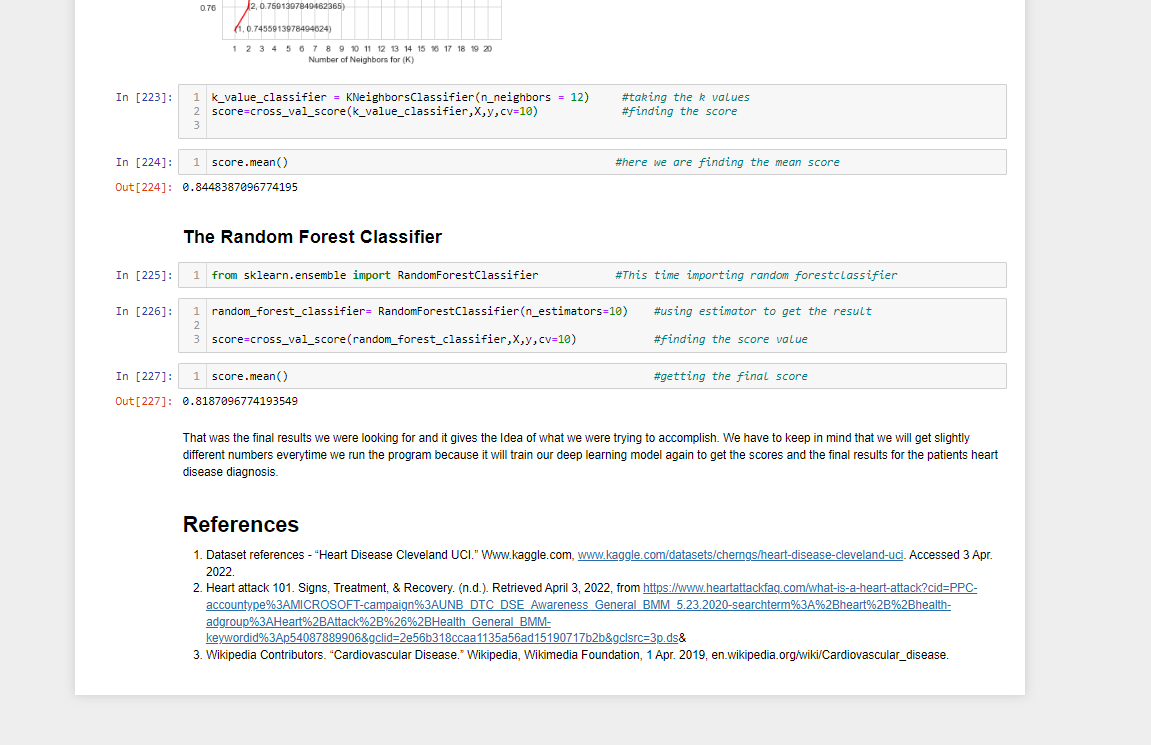Open the heartattackfaq.com reference link
This screenshot has width=1151, height=745.
[x=591, y=613]
